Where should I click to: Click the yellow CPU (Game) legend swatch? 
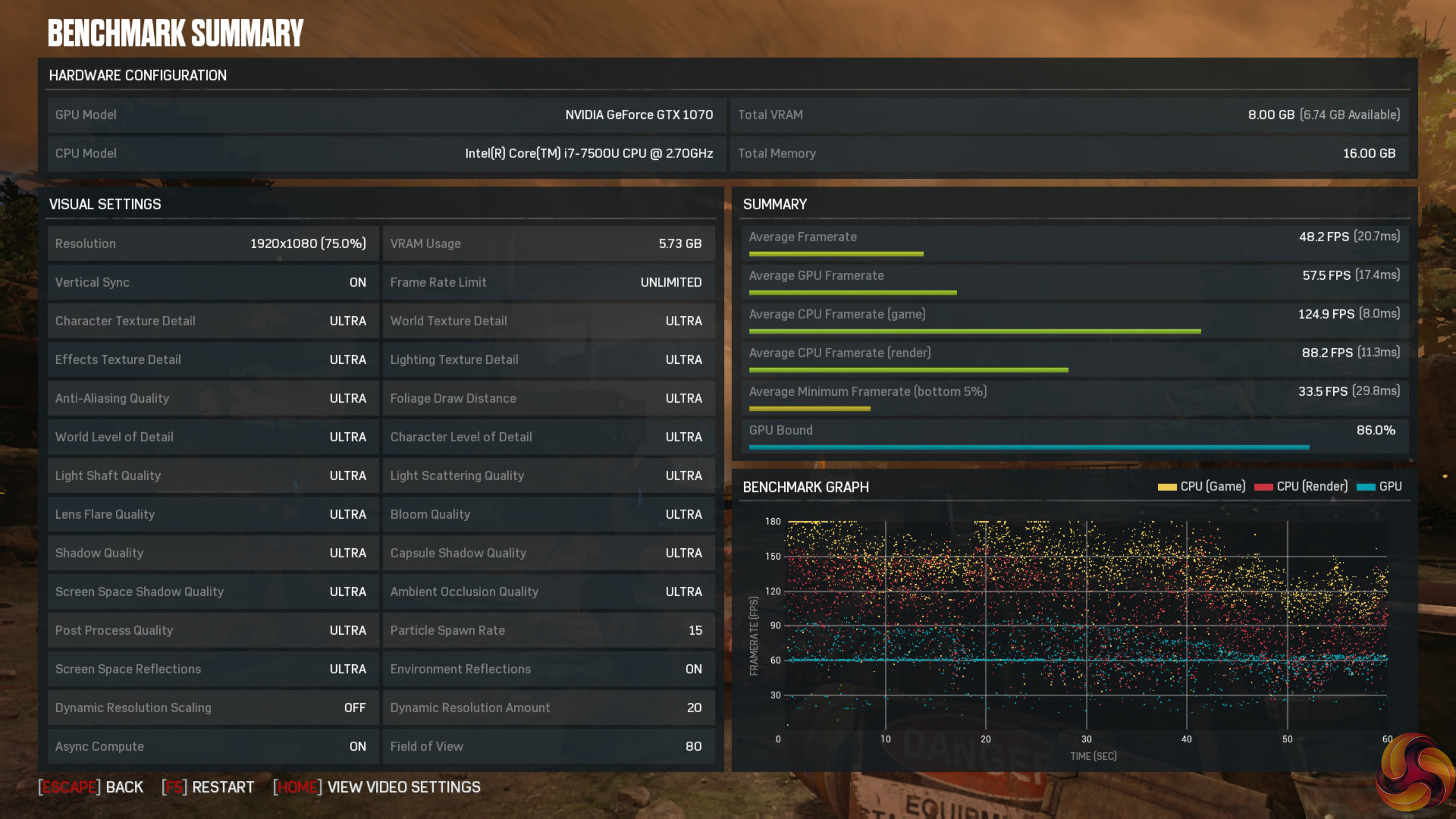(x=1167, y=487)
